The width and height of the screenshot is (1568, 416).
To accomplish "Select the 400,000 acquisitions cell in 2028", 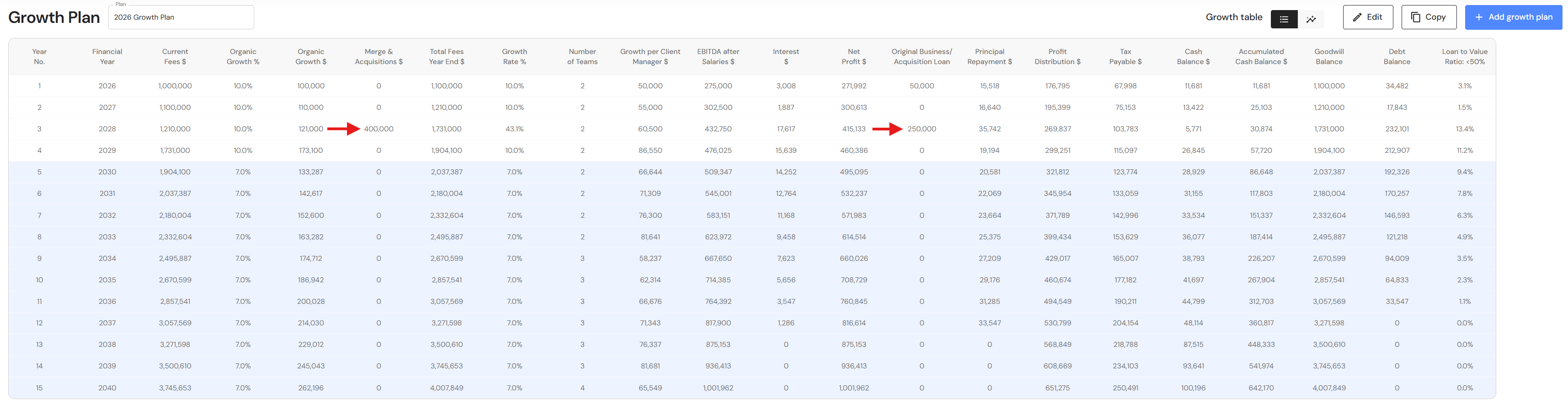I will [379, 129].
